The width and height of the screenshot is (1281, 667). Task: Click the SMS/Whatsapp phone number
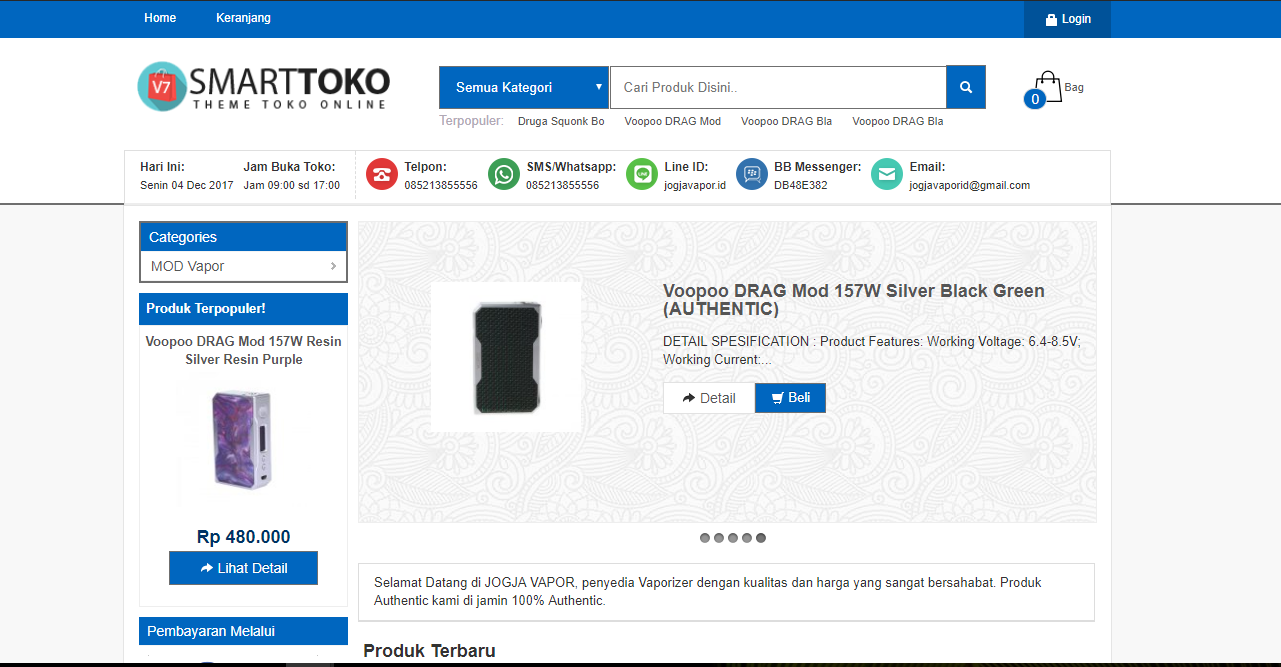[563, 185]
